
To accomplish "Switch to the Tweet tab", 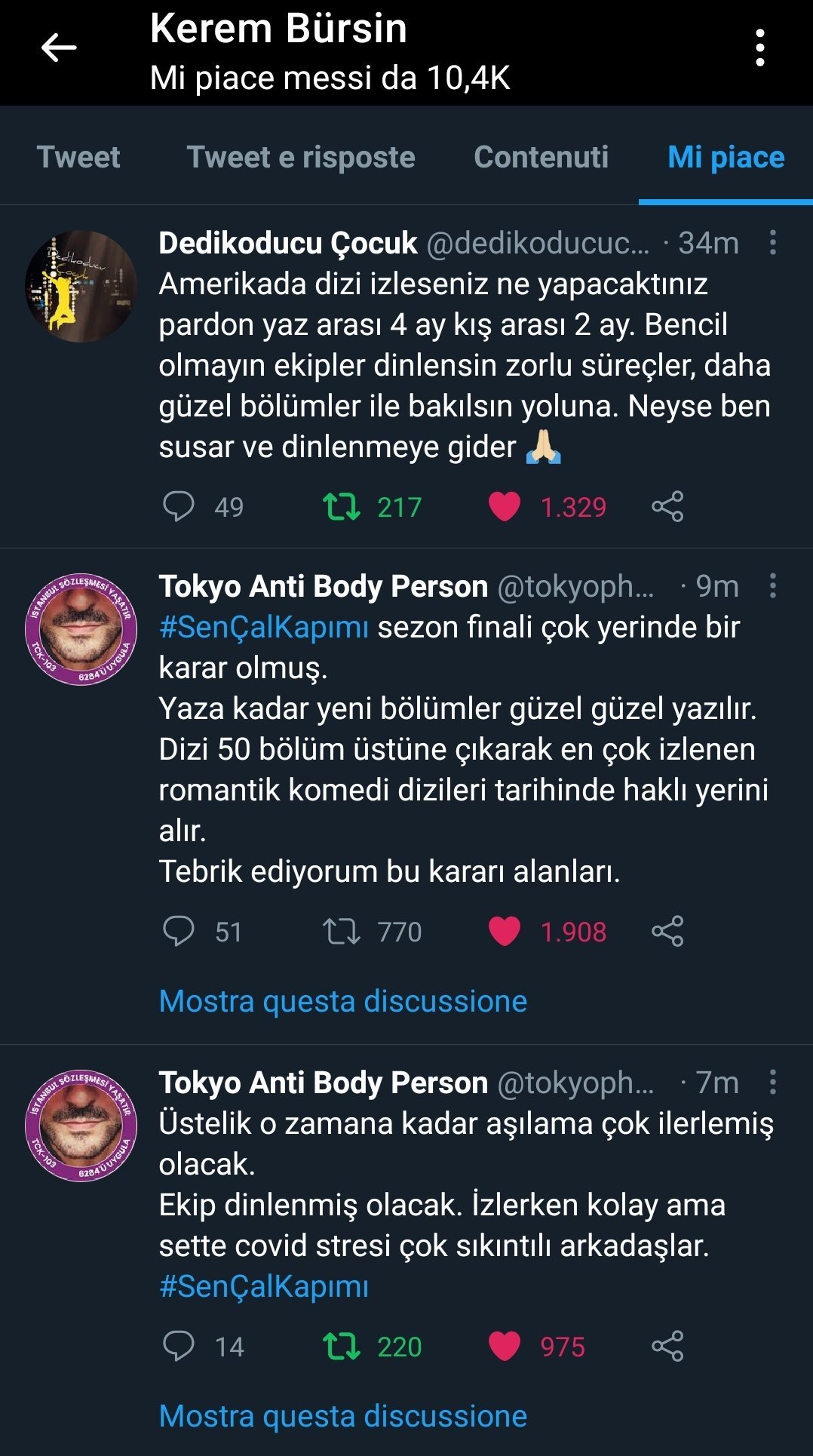I will coord(78,157).
